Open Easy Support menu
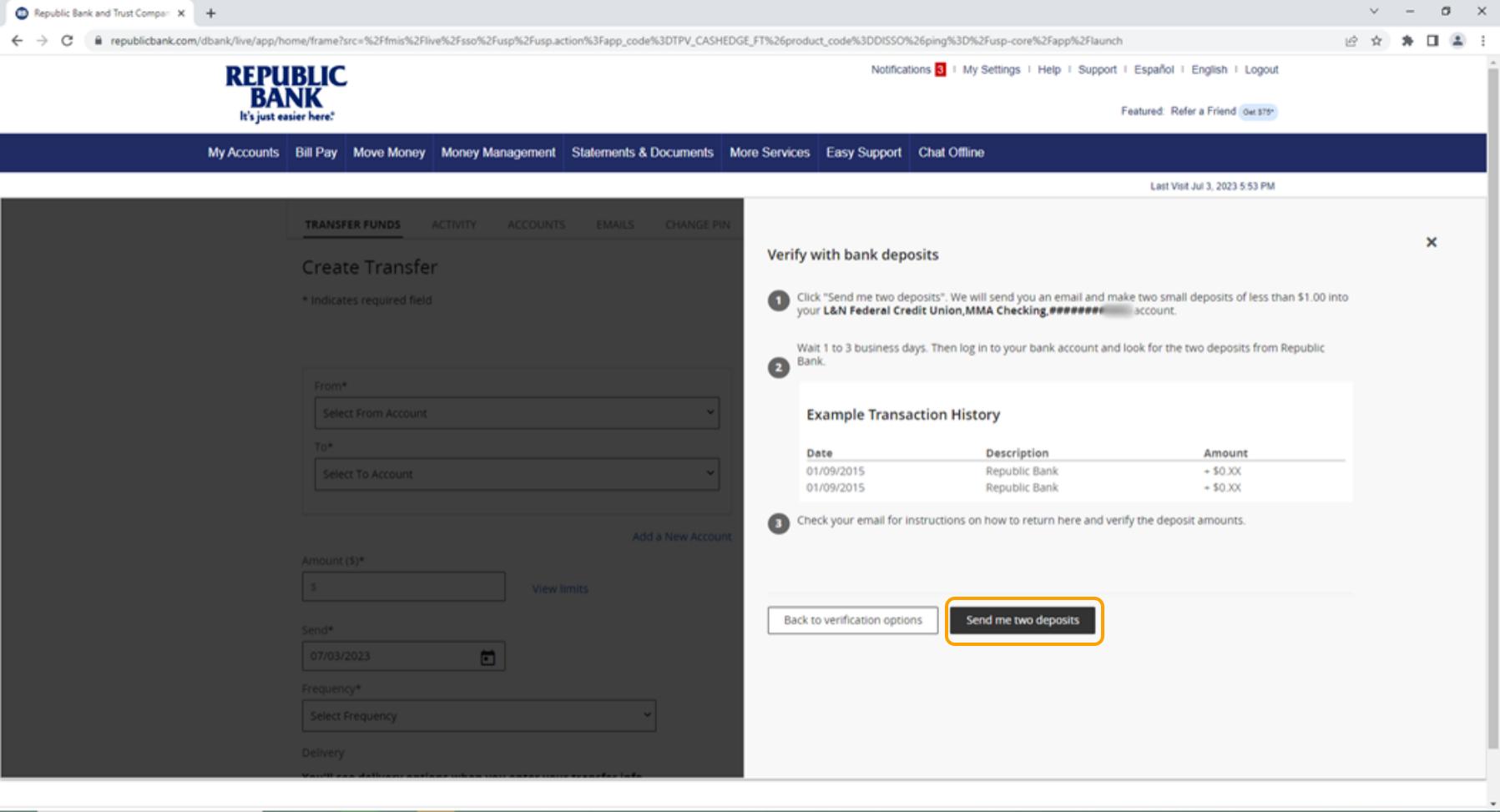Viewport: 1500px width, 812px height. click(x=864, y=153)
